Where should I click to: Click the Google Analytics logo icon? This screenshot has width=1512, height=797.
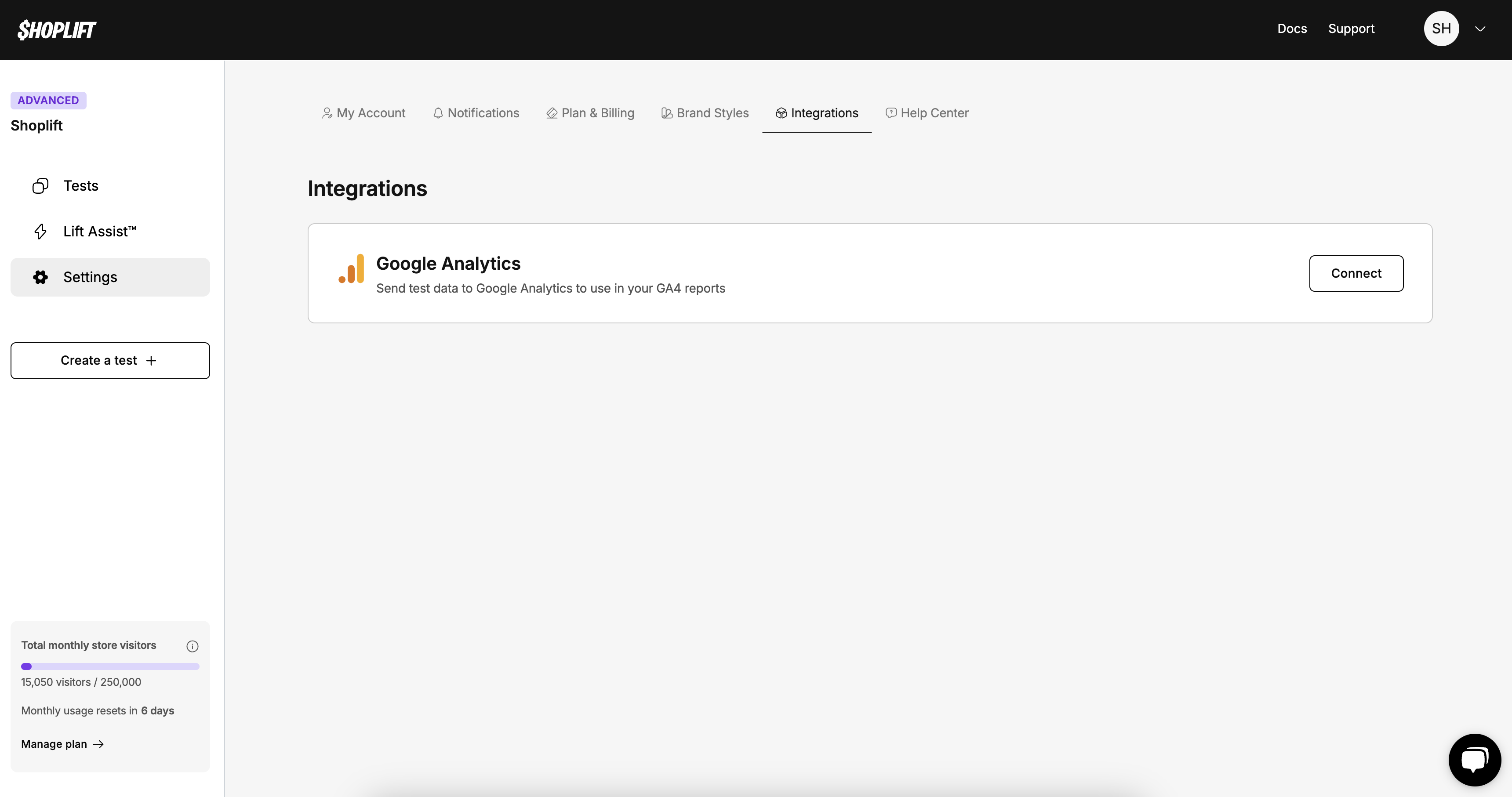(352, 269)
